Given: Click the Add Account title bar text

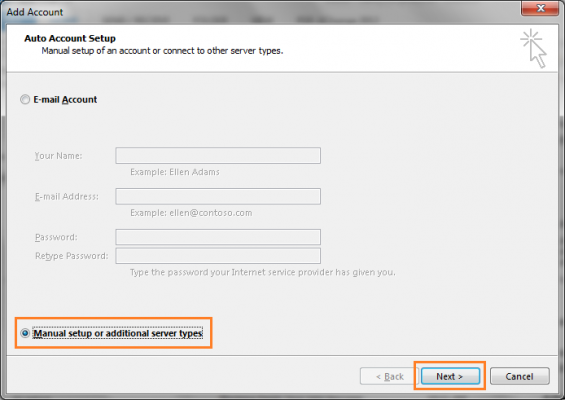Looking at the screenshot, I should coord(35,12).
